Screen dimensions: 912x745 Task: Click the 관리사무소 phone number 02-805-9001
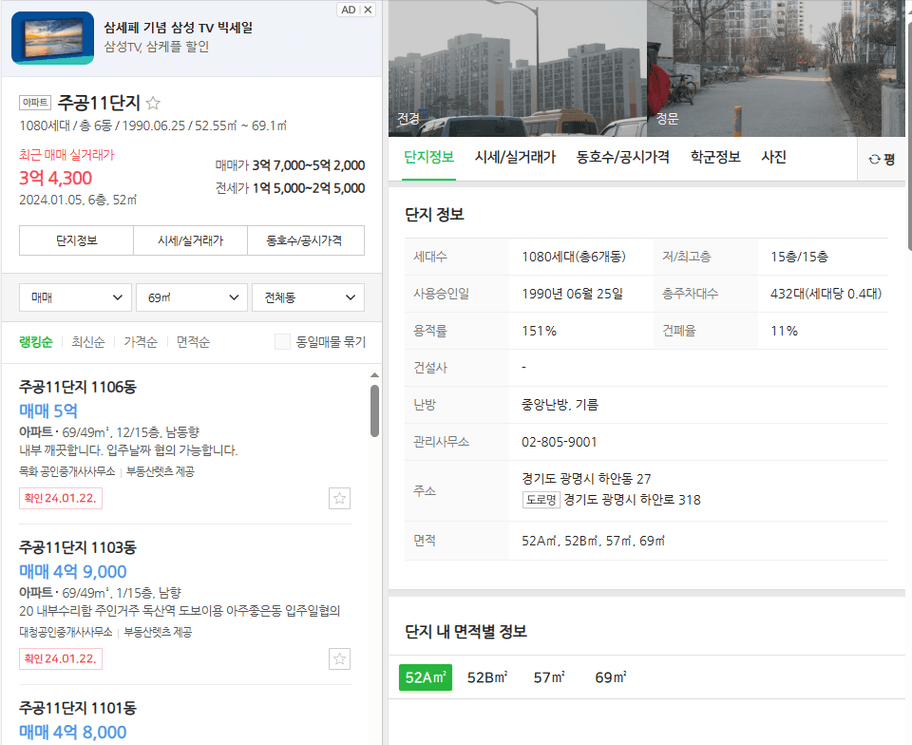559,442
